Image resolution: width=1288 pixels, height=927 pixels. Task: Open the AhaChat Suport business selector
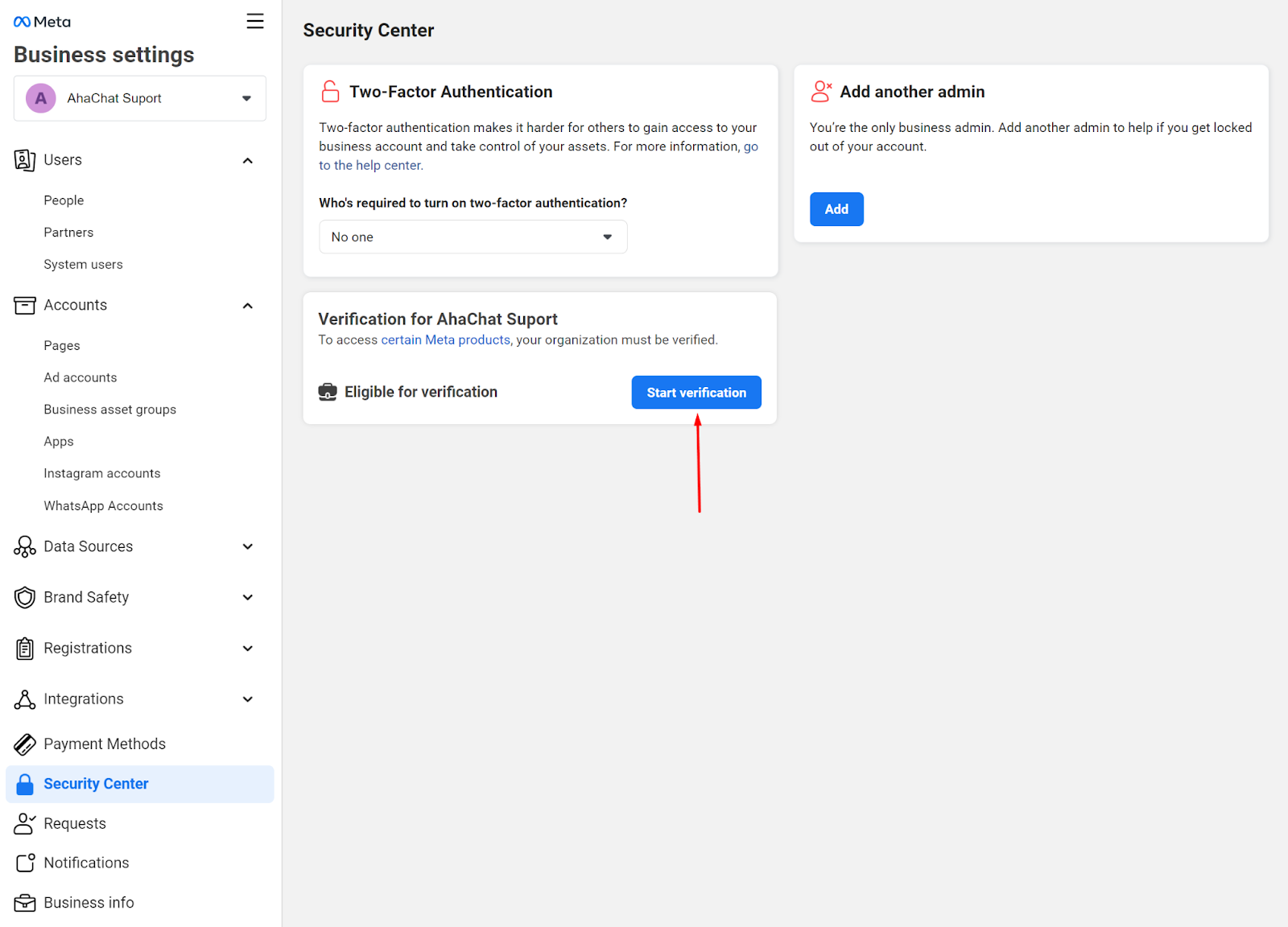click(140, 98)
